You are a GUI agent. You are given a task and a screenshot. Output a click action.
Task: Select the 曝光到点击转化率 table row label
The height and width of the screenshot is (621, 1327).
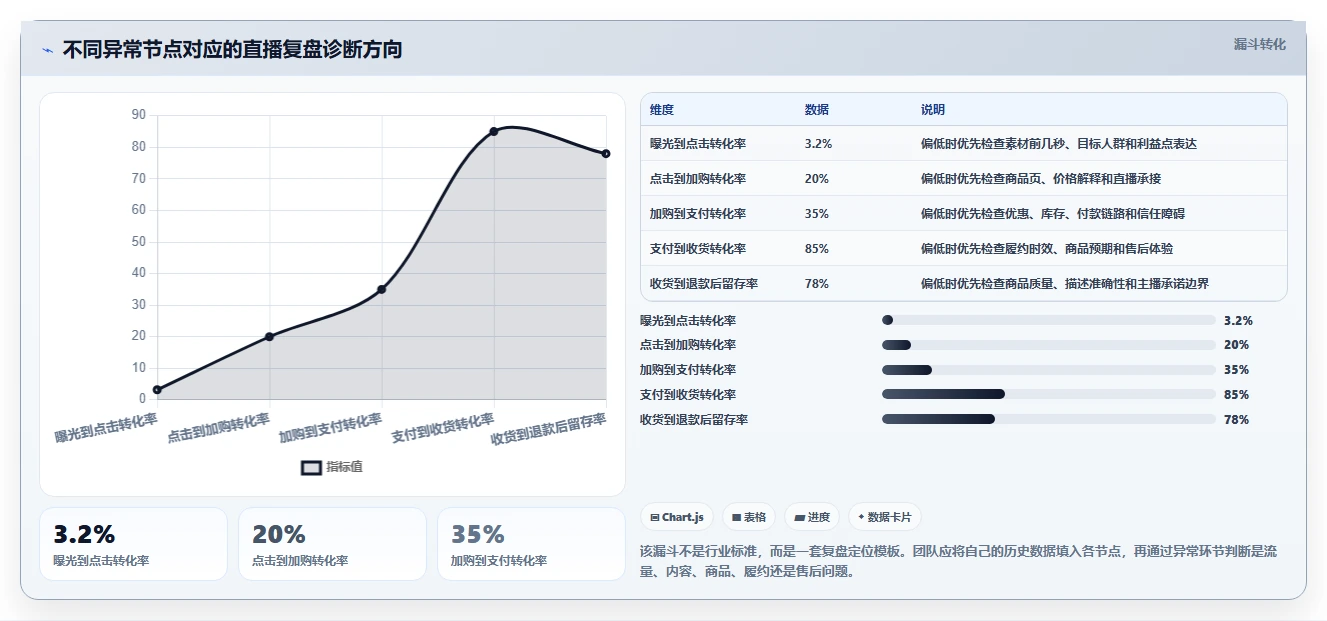[698, 144]
